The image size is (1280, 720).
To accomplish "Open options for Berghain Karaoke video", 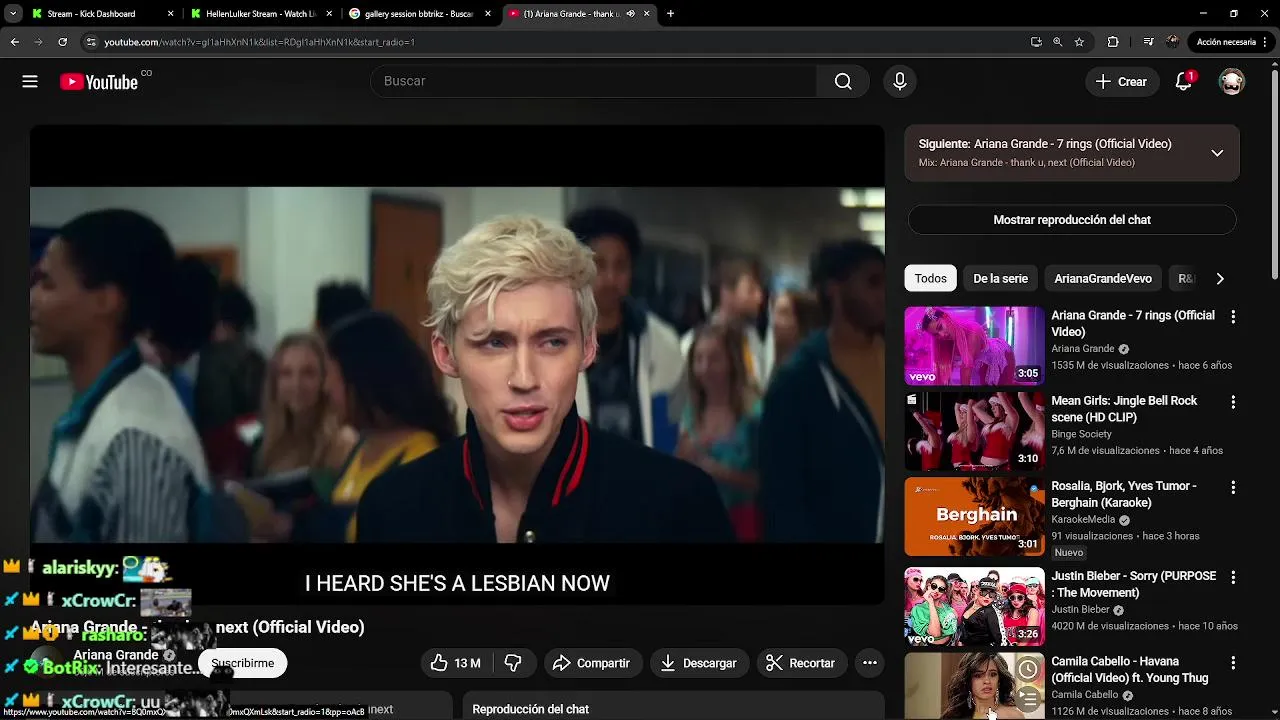I will 1233,487.
